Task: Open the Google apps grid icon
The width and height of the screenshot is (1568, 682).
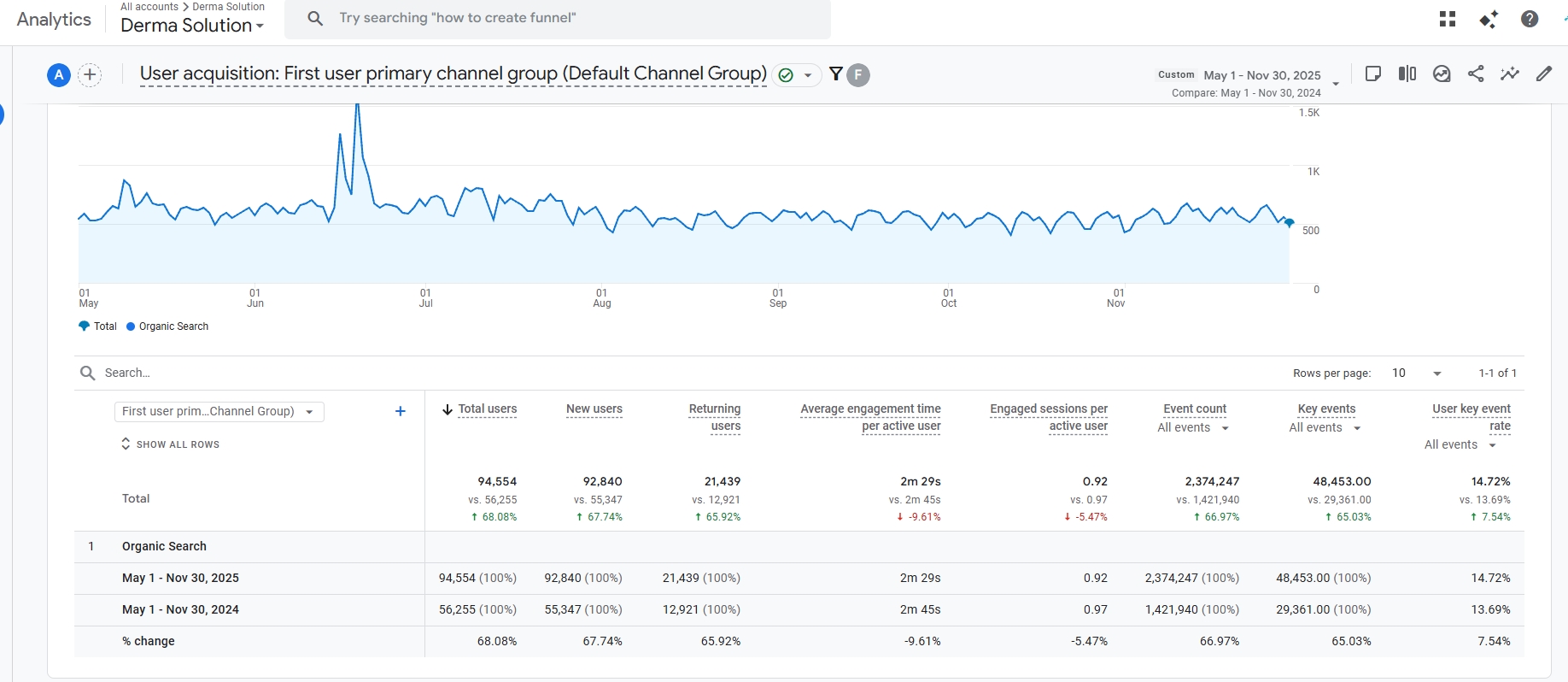Action: point(1447,19)
